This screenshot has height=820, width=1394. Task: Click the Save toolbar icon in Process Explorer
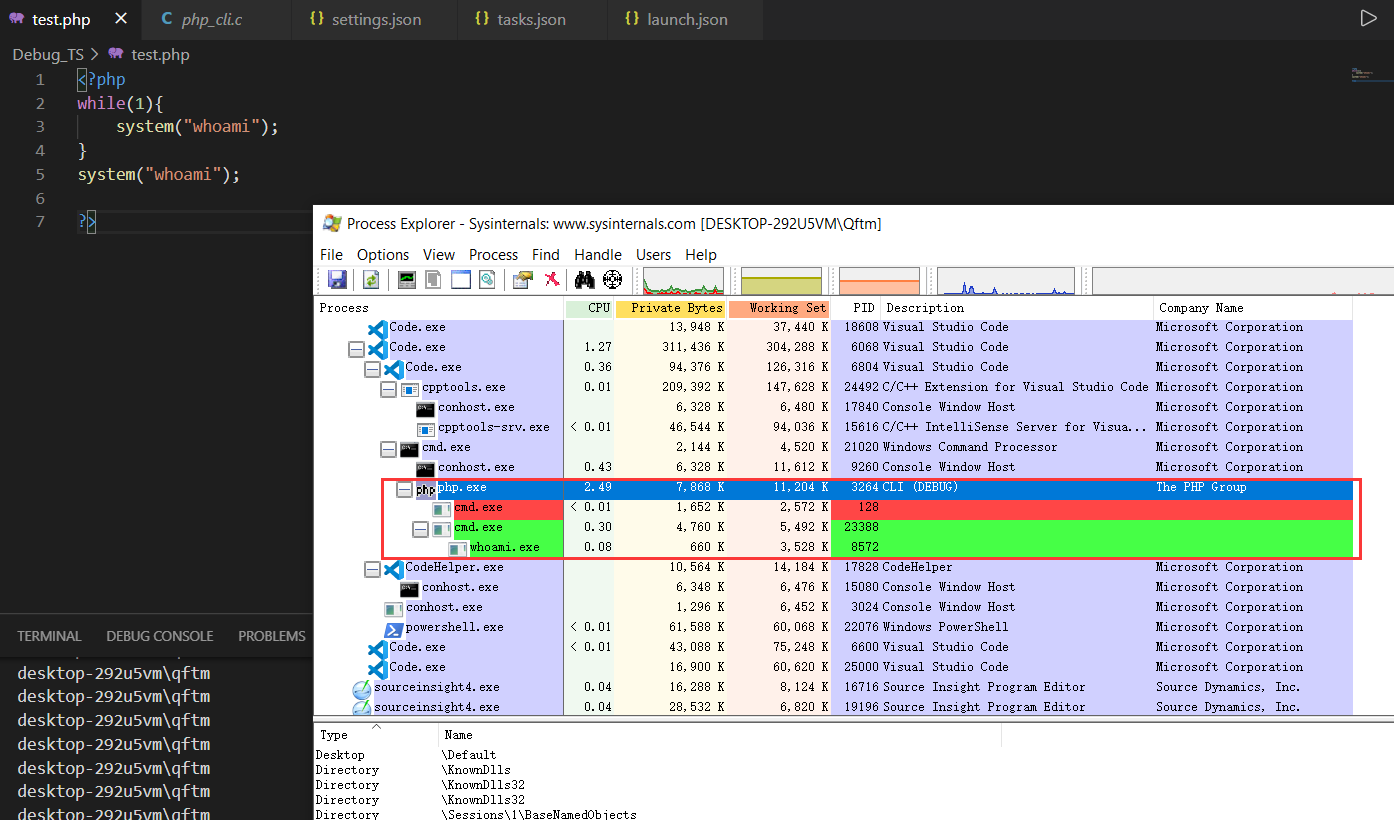coord(337,280)
